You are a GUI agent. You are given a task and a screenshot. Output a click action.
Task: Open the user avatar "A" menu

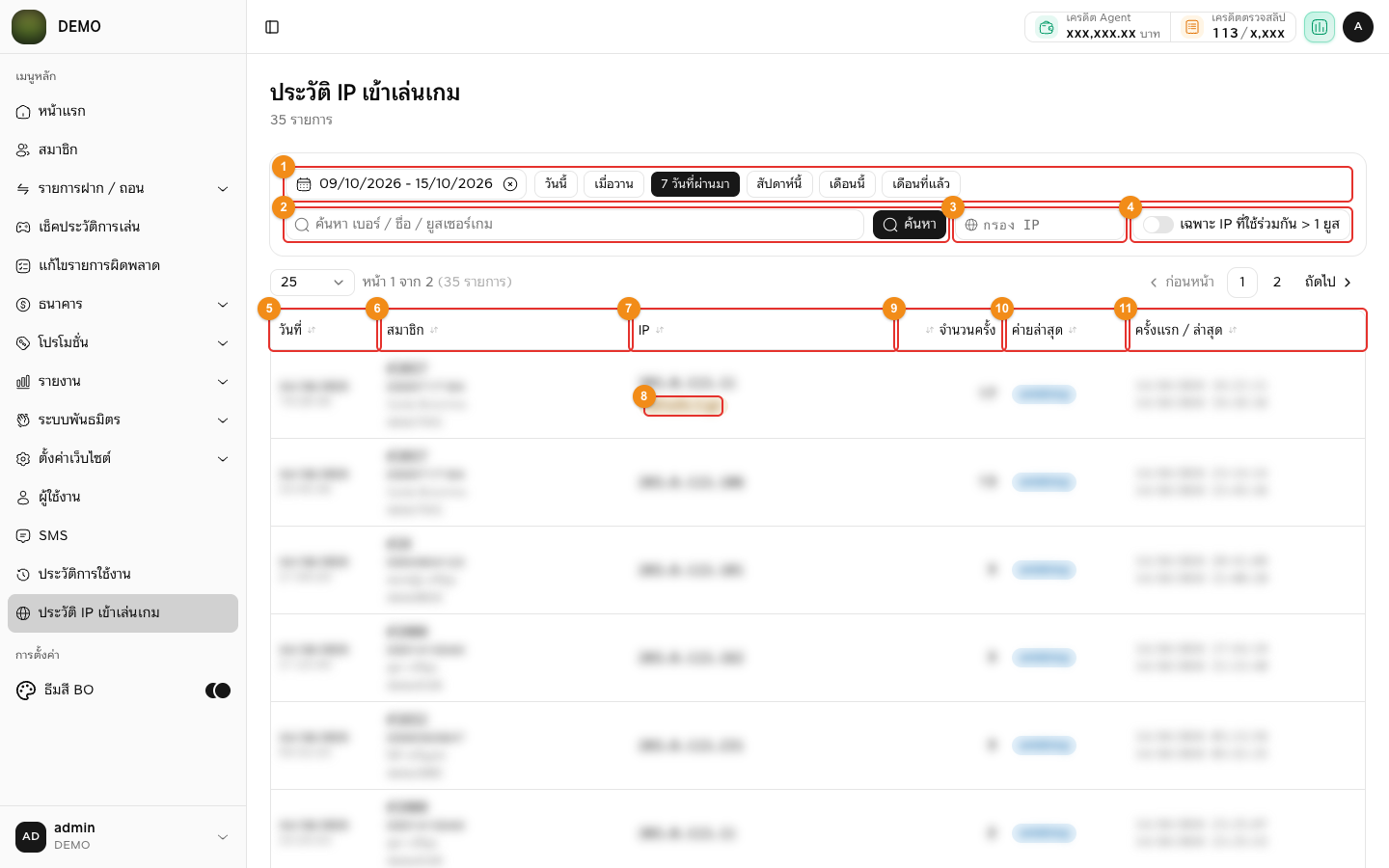(x=1358, y=27)
